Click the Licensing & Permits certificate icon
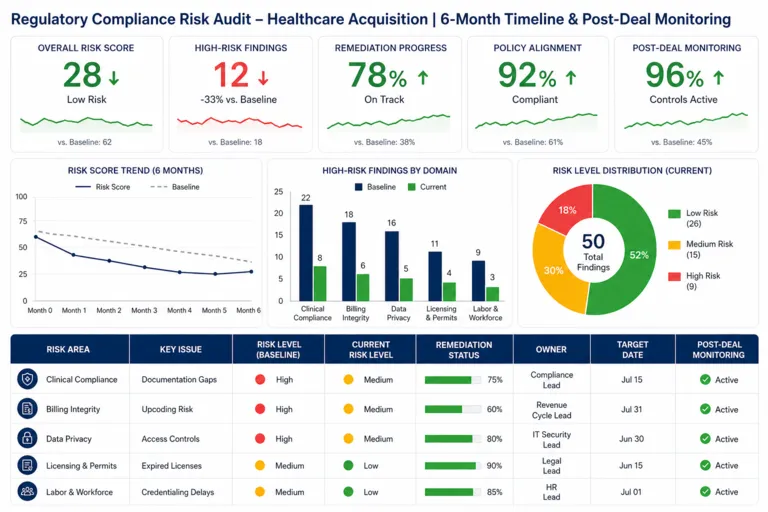Viewport: 768px width, 512px height. pyautogui.click(x=27, y=465)
